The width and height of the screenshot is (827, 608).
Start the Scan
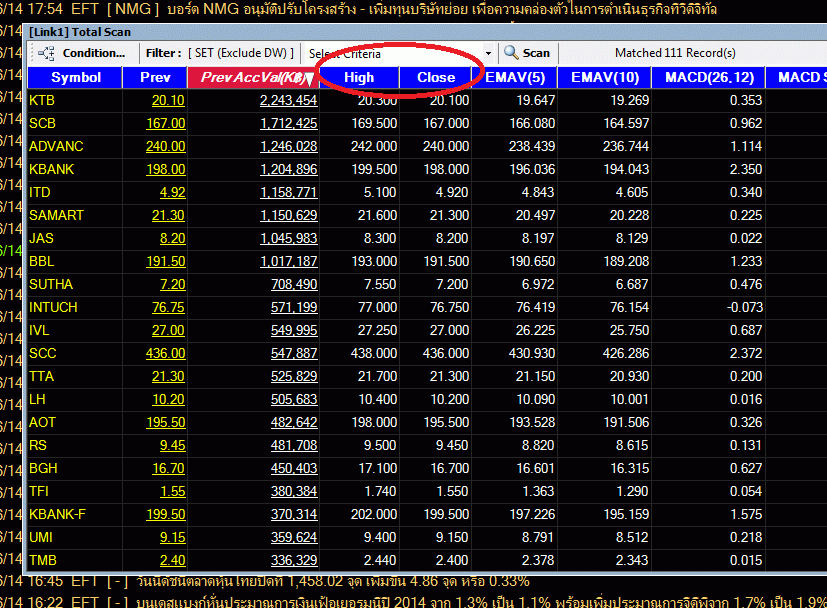526,53
